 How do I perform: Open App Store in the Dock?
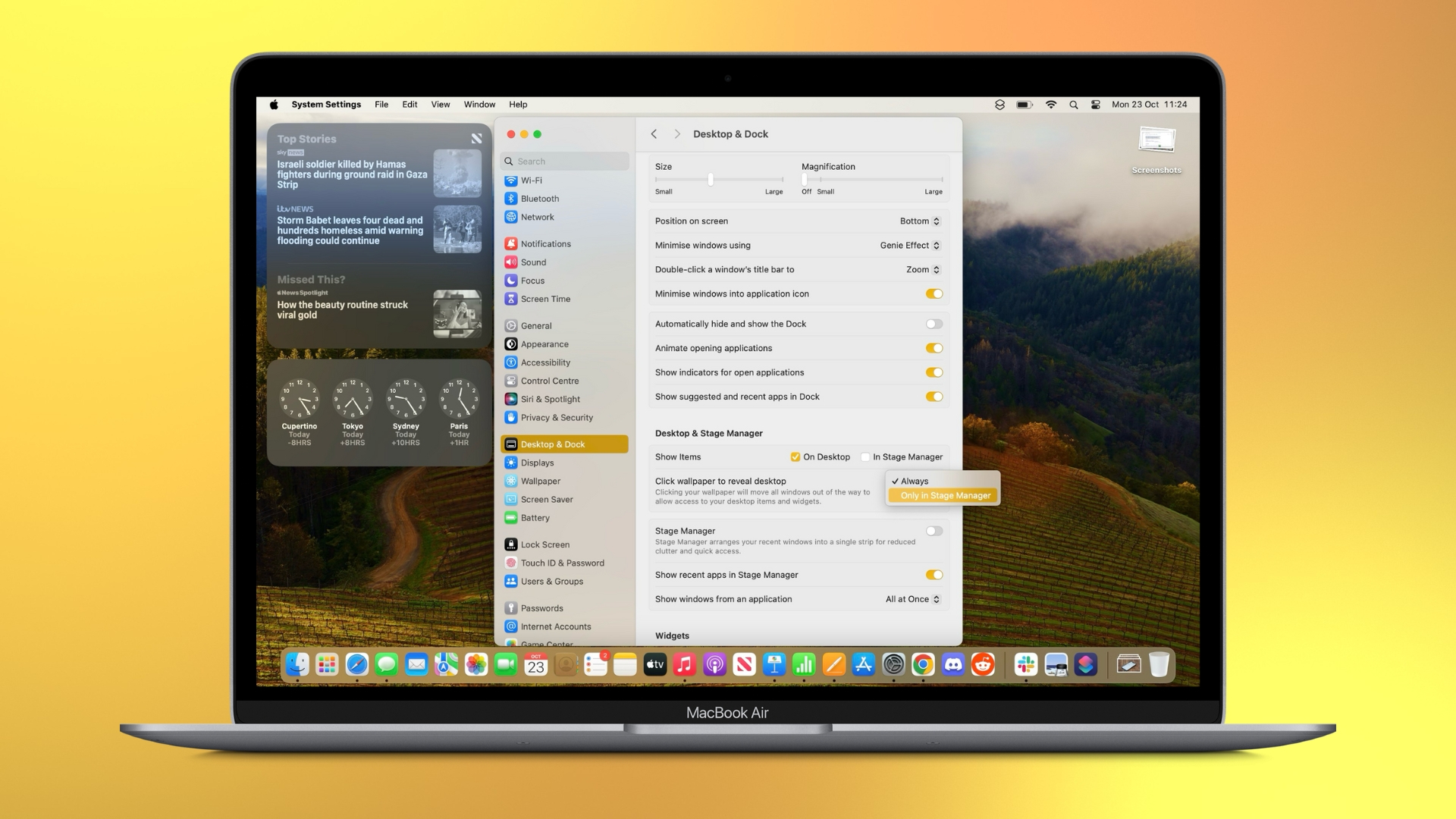tap(863, 665)
